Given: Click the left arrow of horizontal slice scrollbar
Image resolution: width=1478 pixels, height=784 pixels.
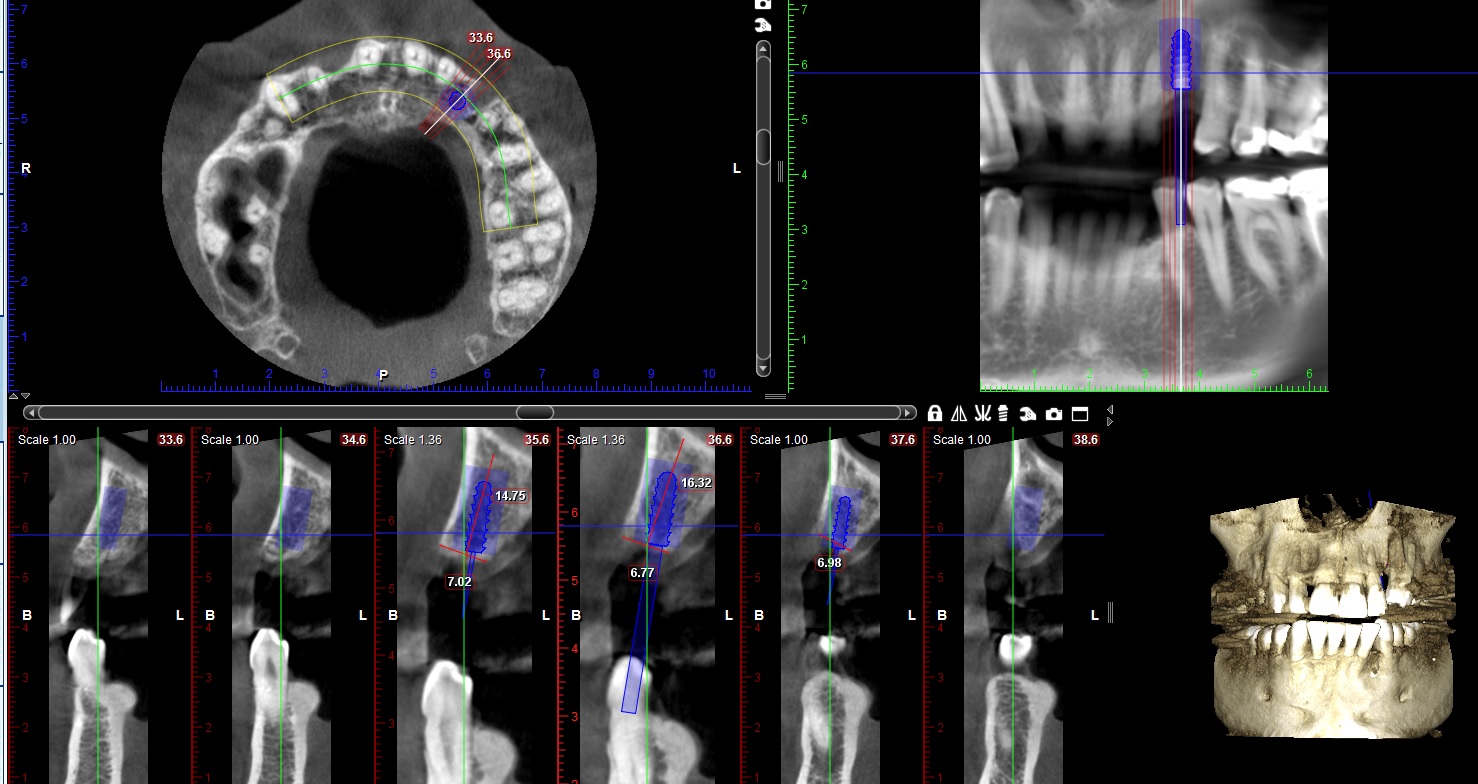Looking at the screenshot, I should [x=32, y=412].
